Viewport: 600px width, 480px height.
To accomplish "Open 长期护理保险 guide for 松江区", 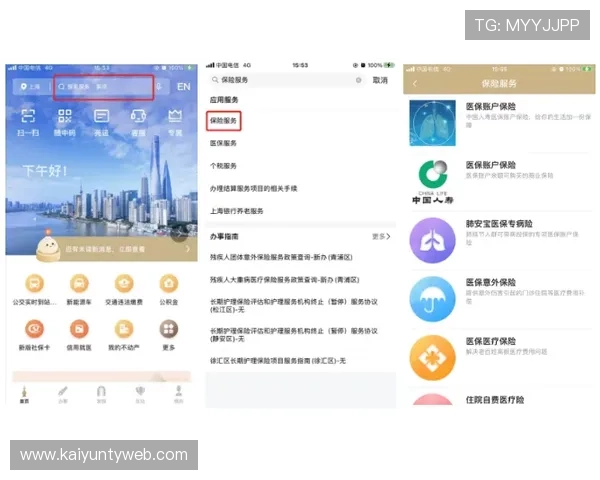I will click(x=294, y=305).
